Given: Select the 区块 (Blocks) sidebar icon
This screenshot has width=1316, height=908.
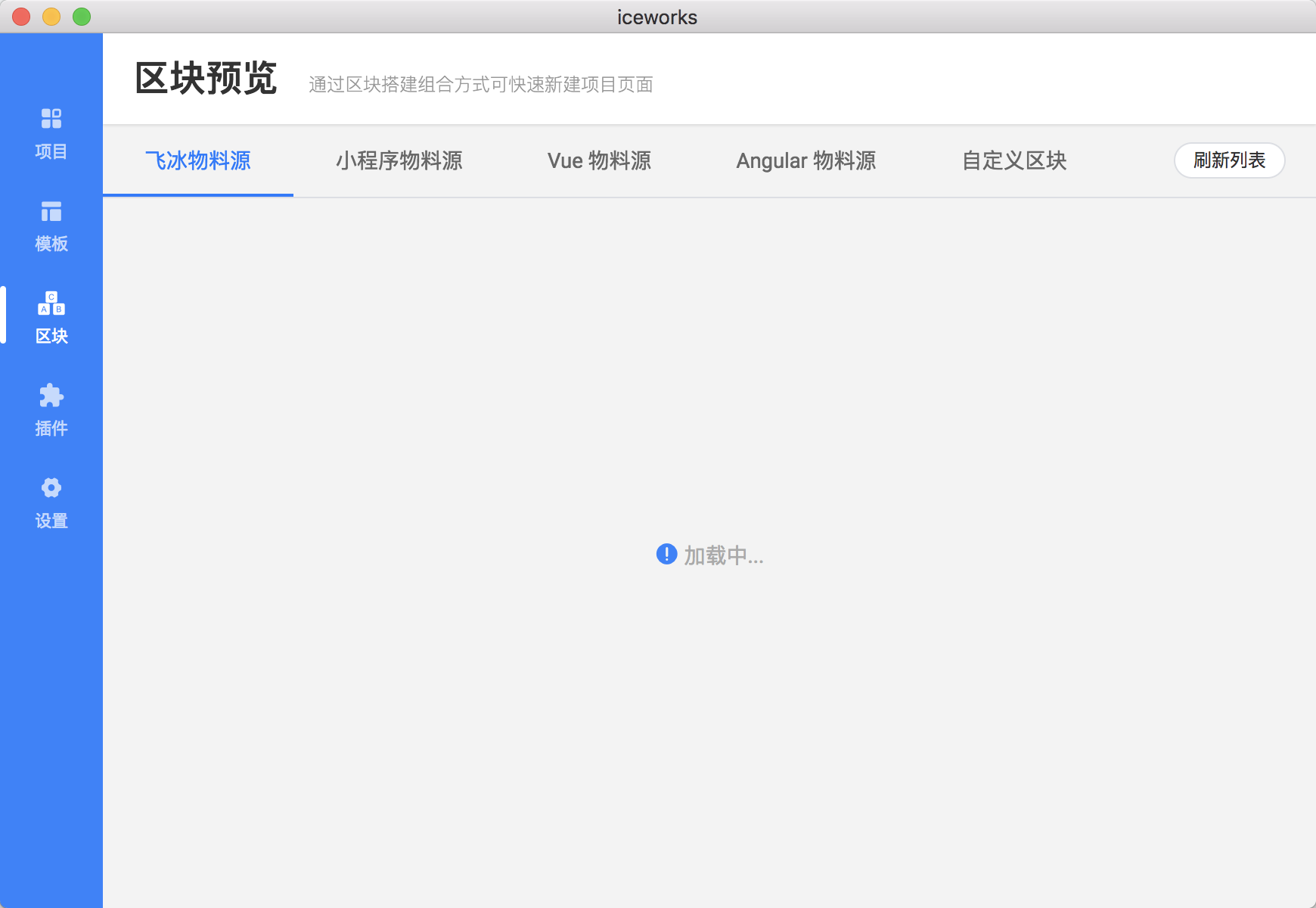Looking at the screenshot, I should tap(51, 303).
